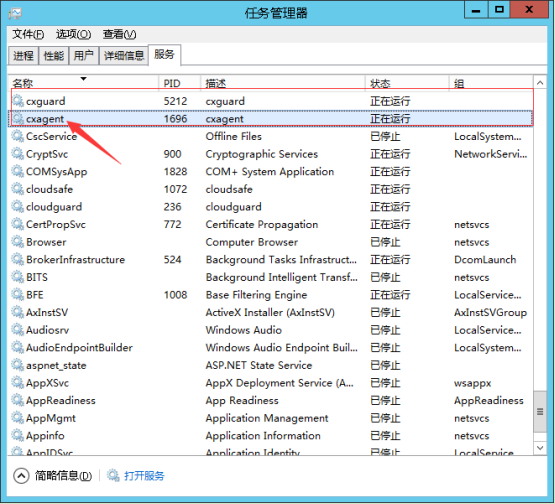This screenshot has width=555, height=504.
Task: Click the gear icon next to BITS
Action: [17, 277]
